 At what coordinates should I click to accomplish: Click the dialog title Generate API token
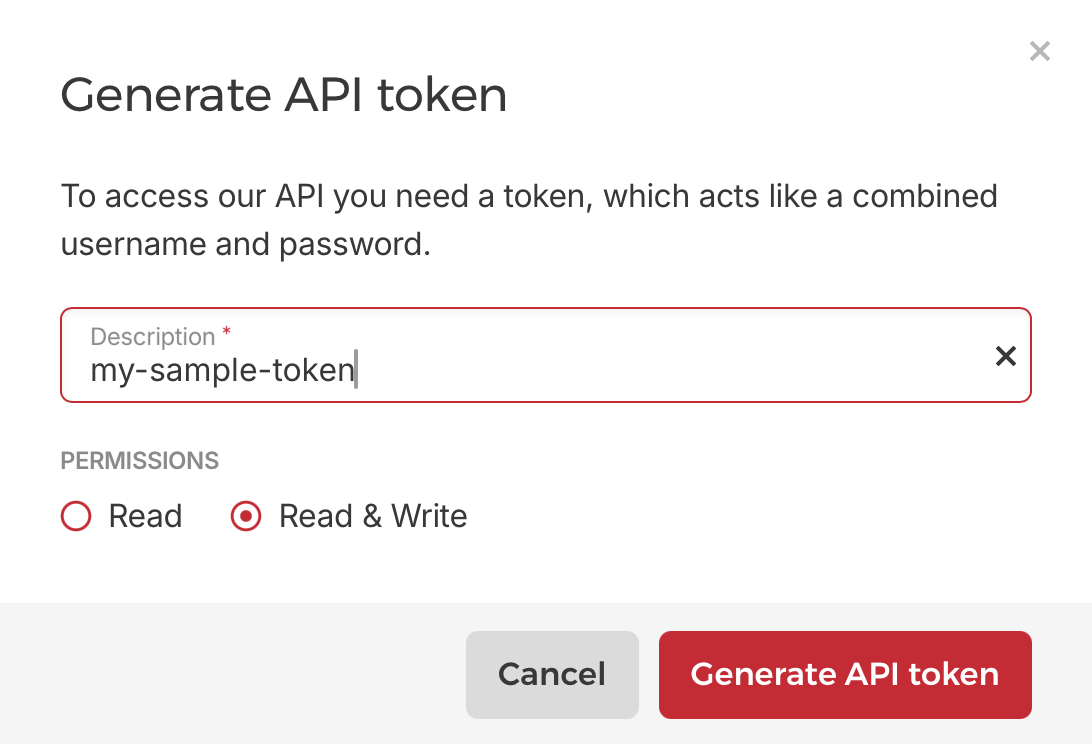pos(284,95)
